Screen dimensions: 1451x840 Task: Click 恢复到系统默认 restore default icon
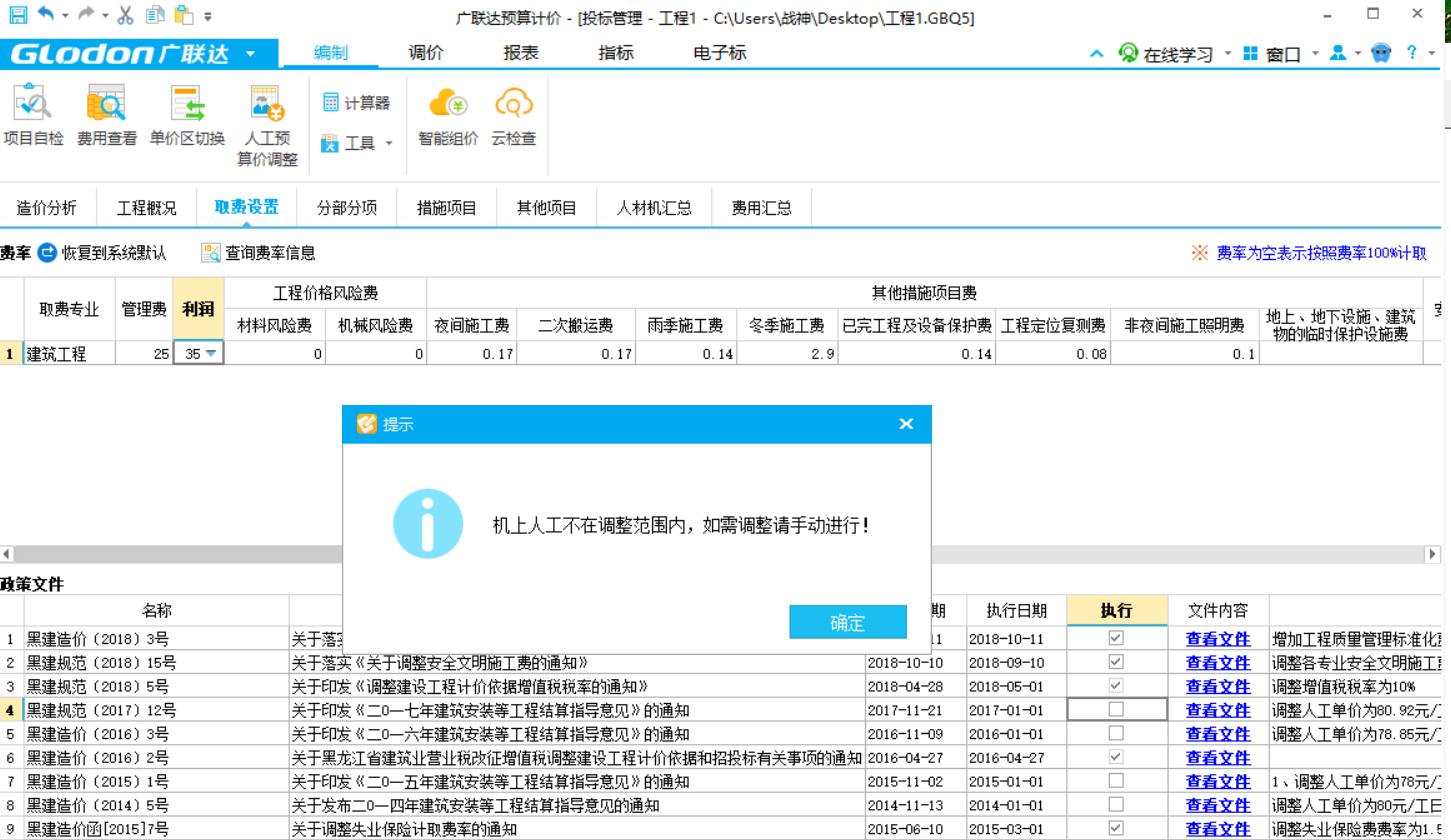(48, 253)
